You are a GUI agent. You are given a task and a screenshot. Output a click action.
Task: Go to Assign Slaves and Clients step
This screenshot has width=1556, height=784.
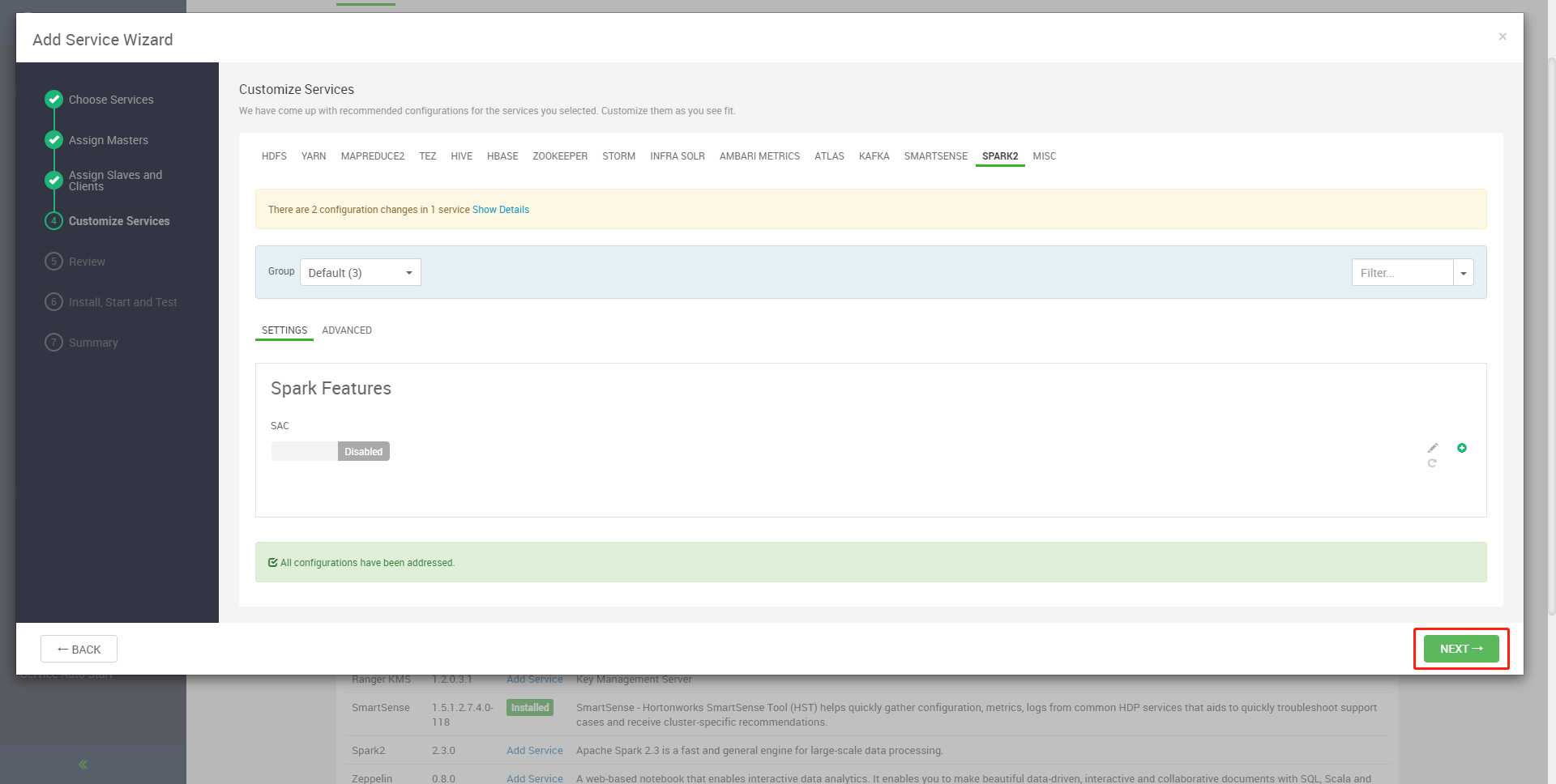[x=115, y=181]
